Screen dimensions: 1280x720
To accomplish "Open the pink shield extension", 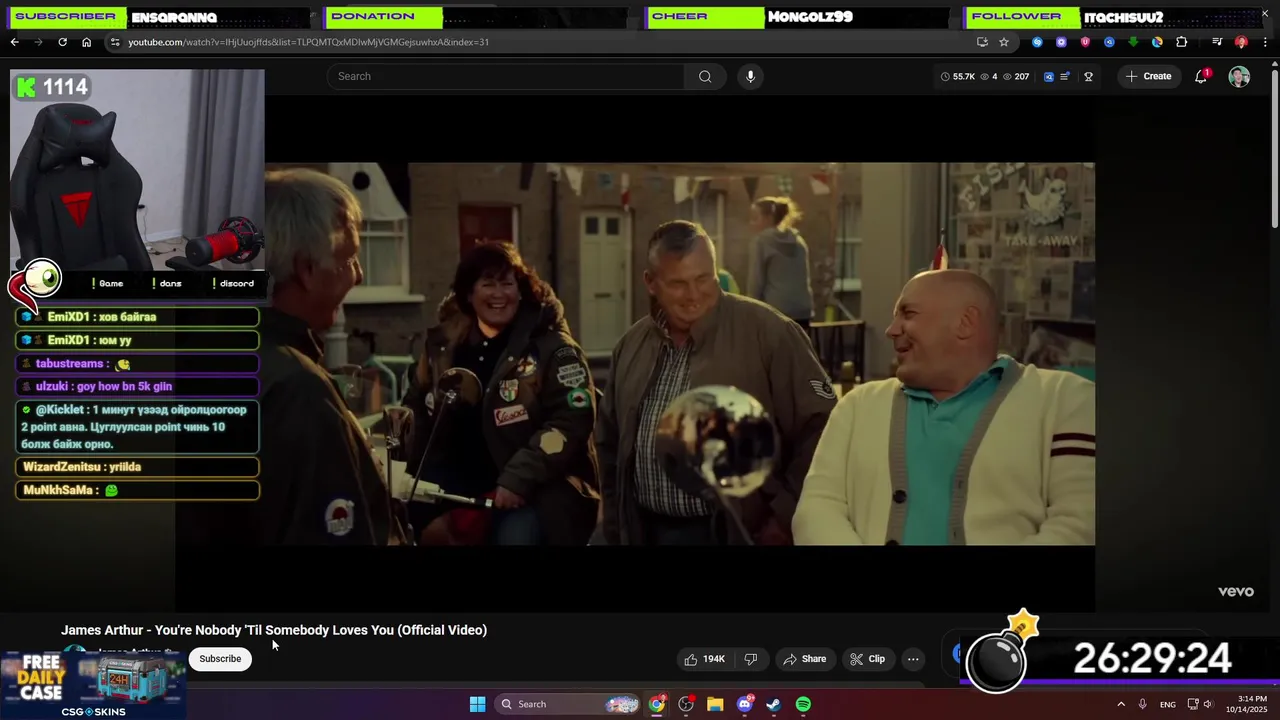I will tap(1085, 42).
